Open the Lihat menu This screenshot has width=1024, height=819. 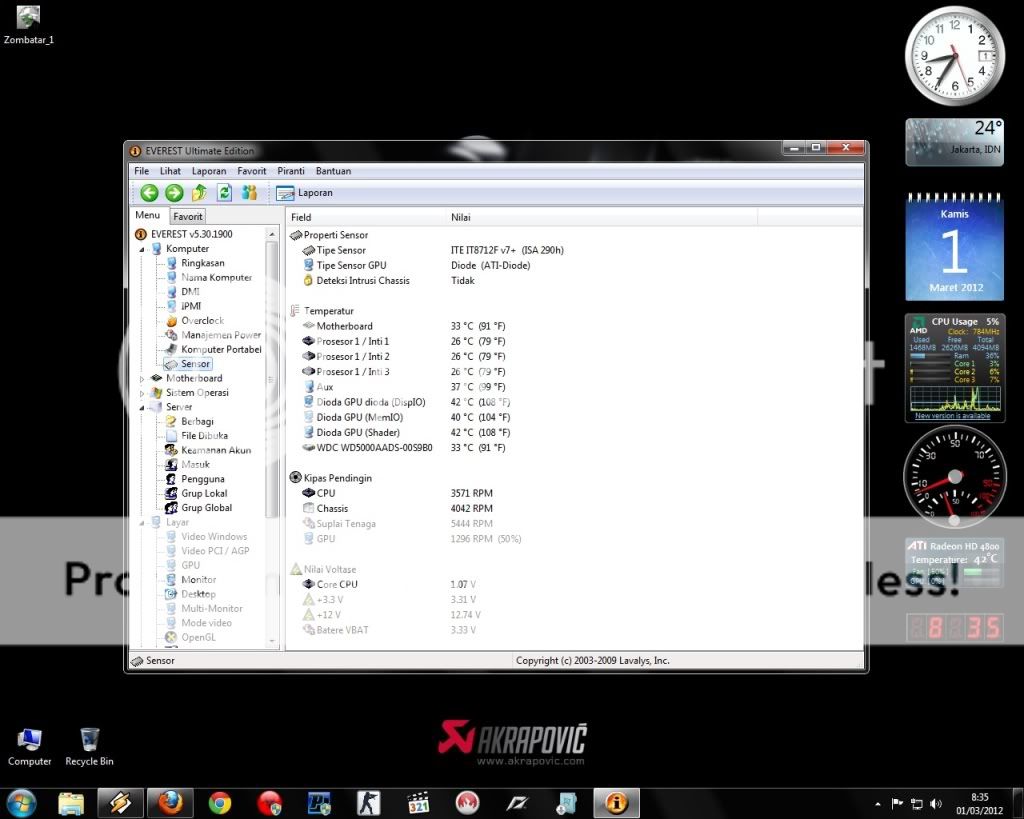(x=170, y=171)
